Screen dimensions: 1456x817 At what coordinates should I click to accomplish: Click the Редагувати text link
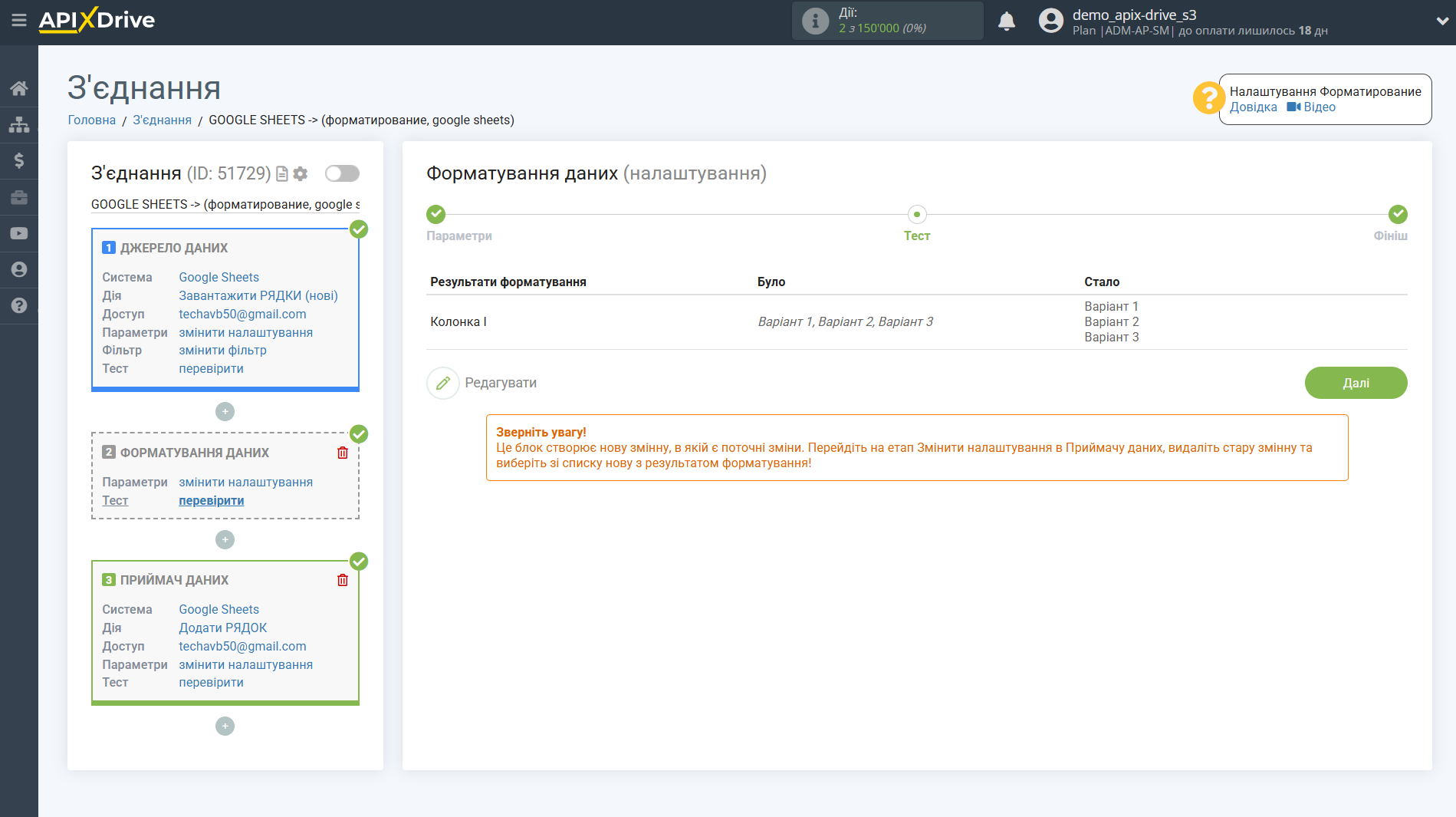coord(501,383)
